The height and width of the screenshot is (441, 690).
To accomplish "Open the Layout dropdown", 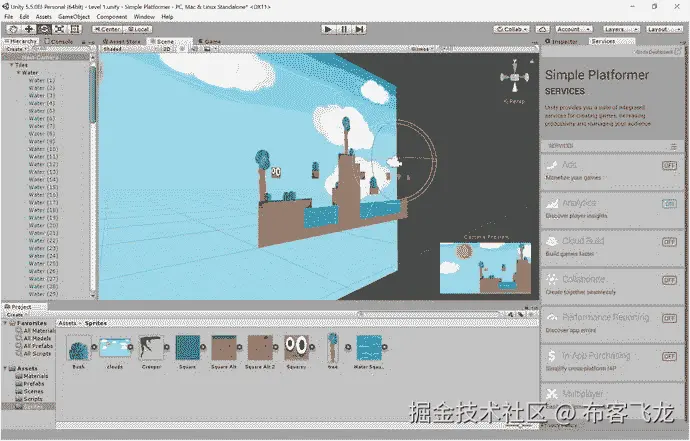I will coord(664,29).
